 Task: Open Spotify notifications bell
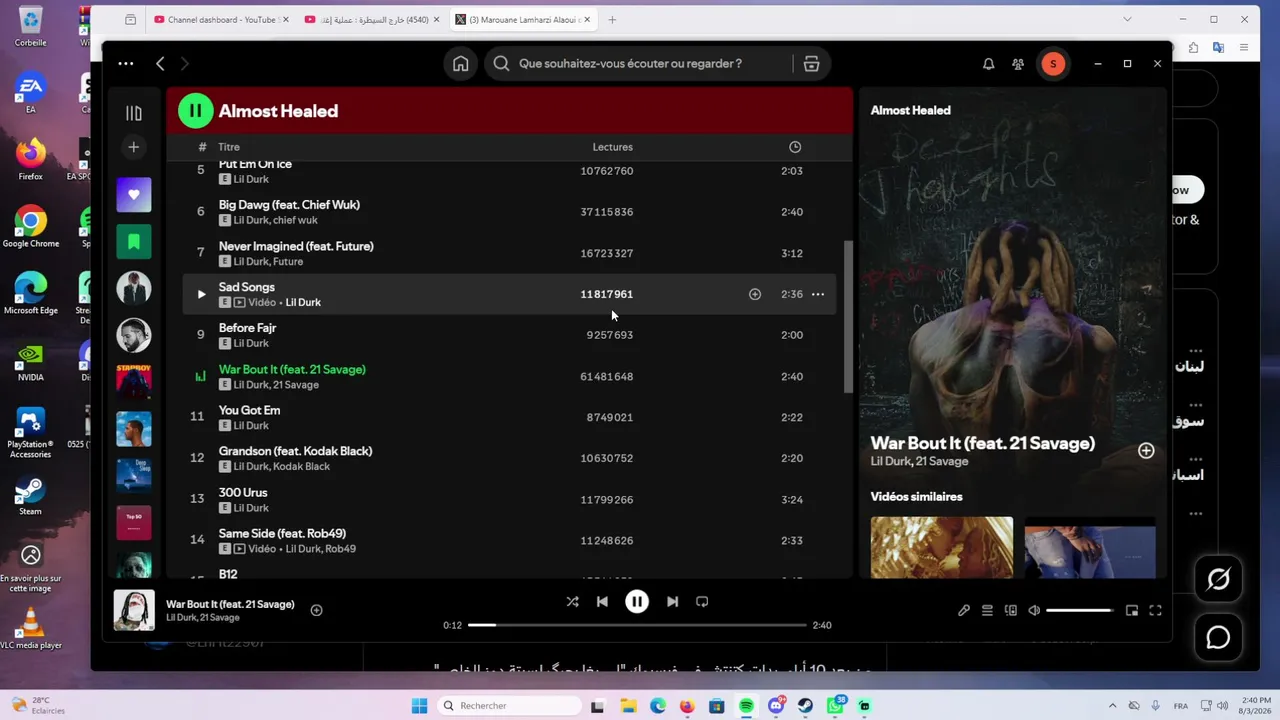coord(988,63)
